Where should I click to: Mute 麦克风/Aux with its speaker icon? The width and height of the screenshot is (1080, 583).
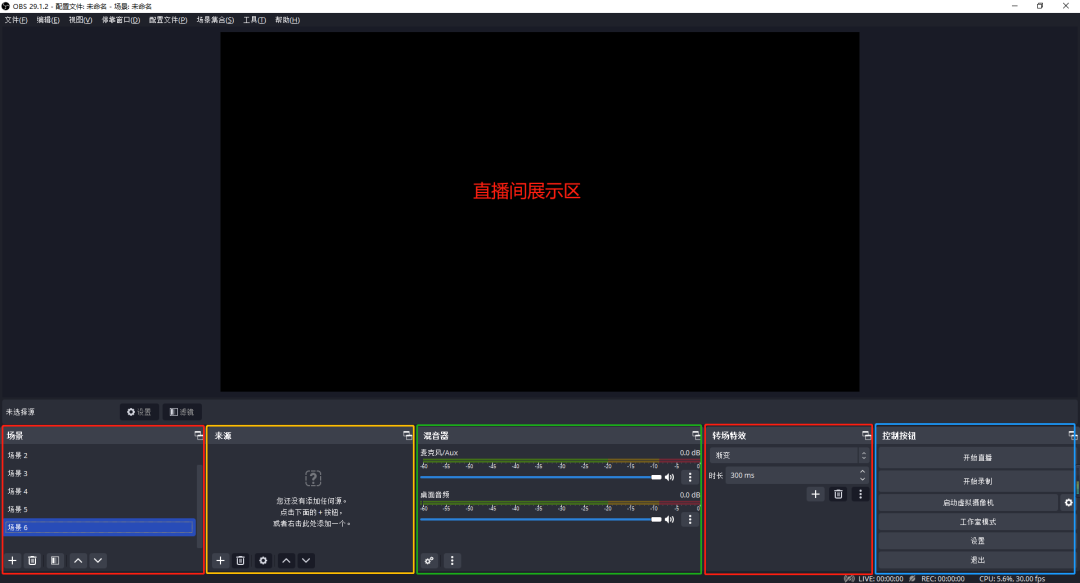[670, 476]
